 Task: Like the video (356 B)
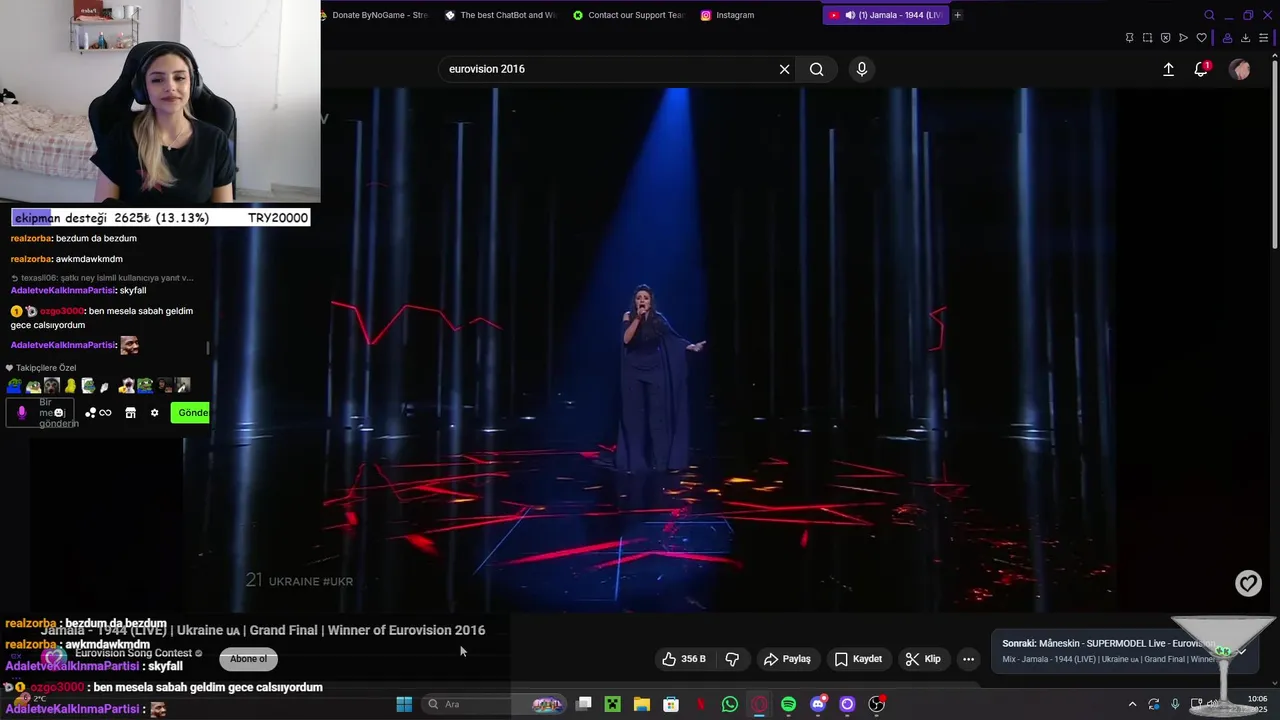[684, 659]
